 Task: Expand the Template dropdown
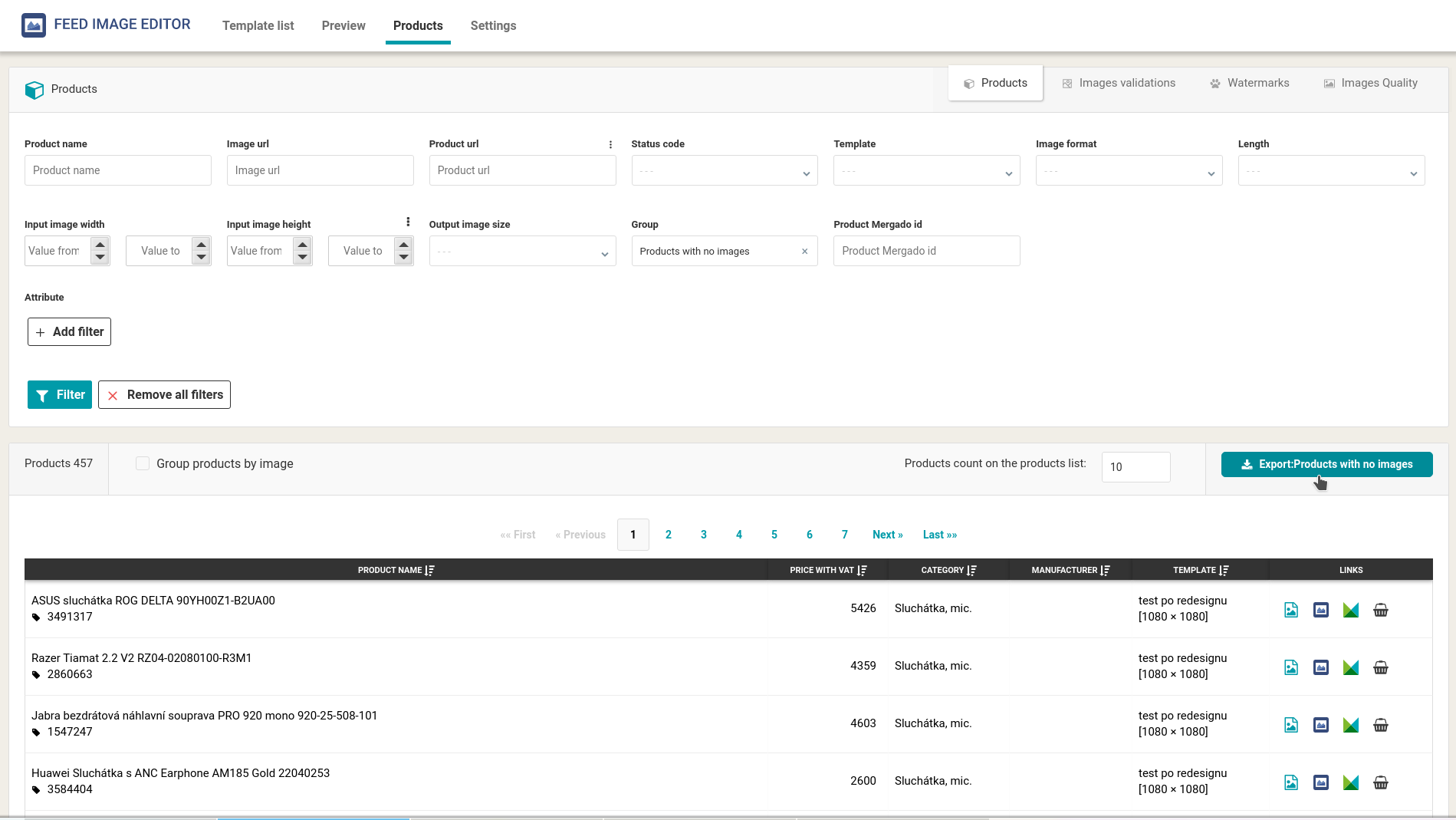(x=927, y=170)
